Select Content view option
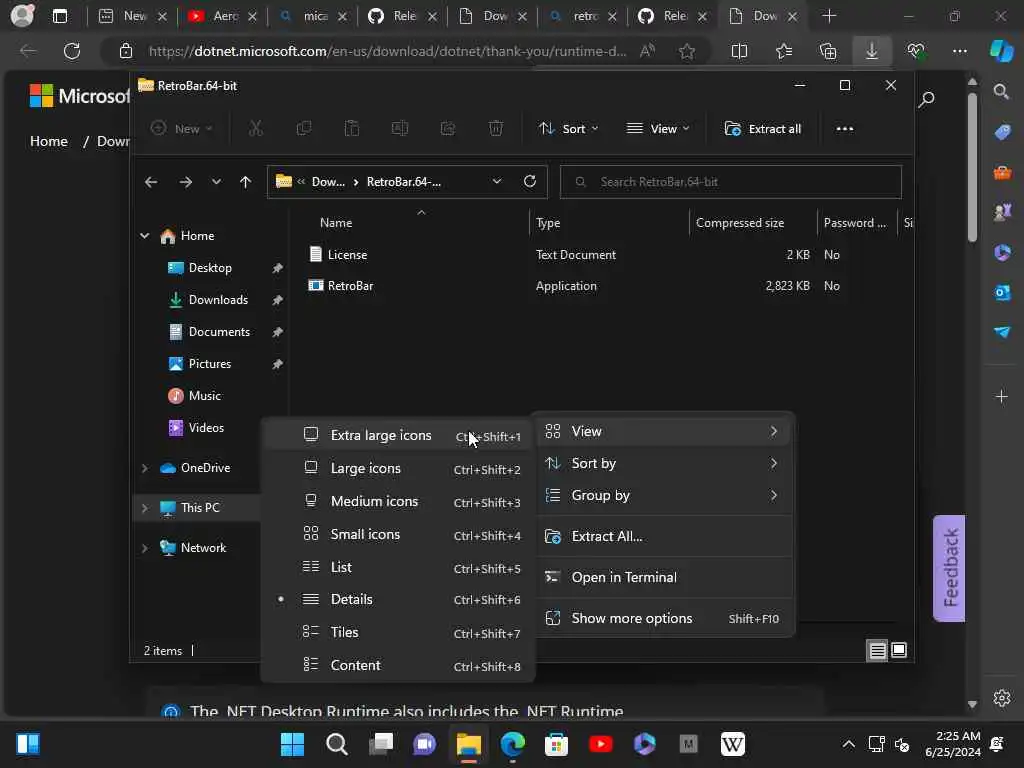1024x768 pixels. click(398, 665)
